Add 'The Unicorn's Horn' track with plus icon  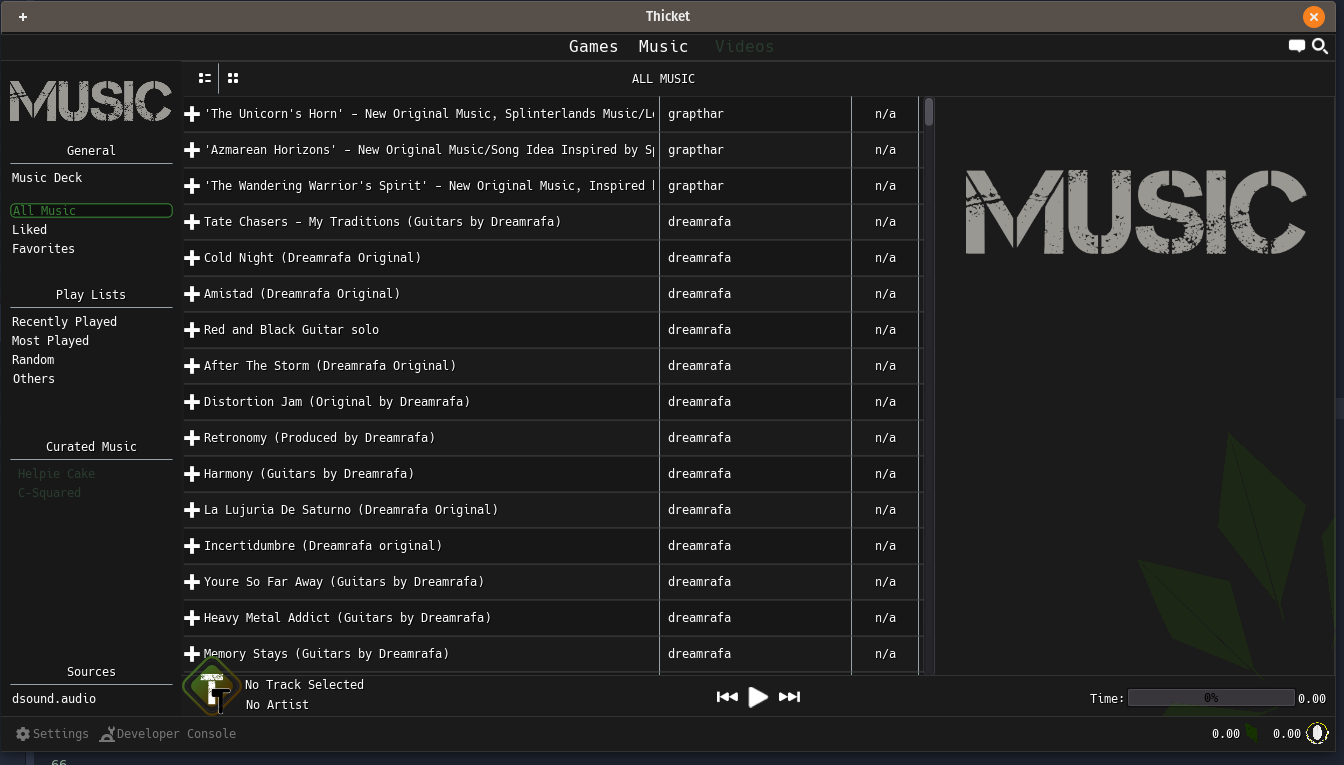[x=192, y=114]
